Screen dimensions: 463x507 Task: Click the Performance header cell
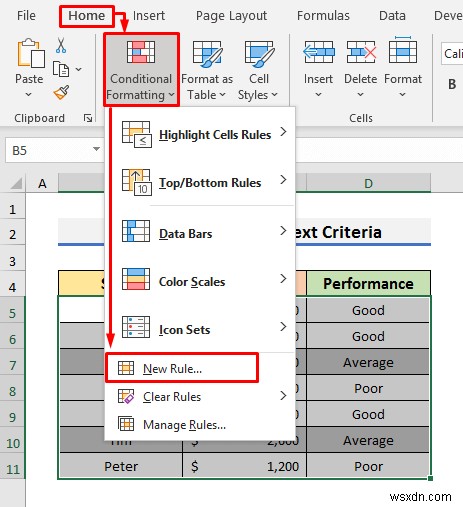[368, 284]
